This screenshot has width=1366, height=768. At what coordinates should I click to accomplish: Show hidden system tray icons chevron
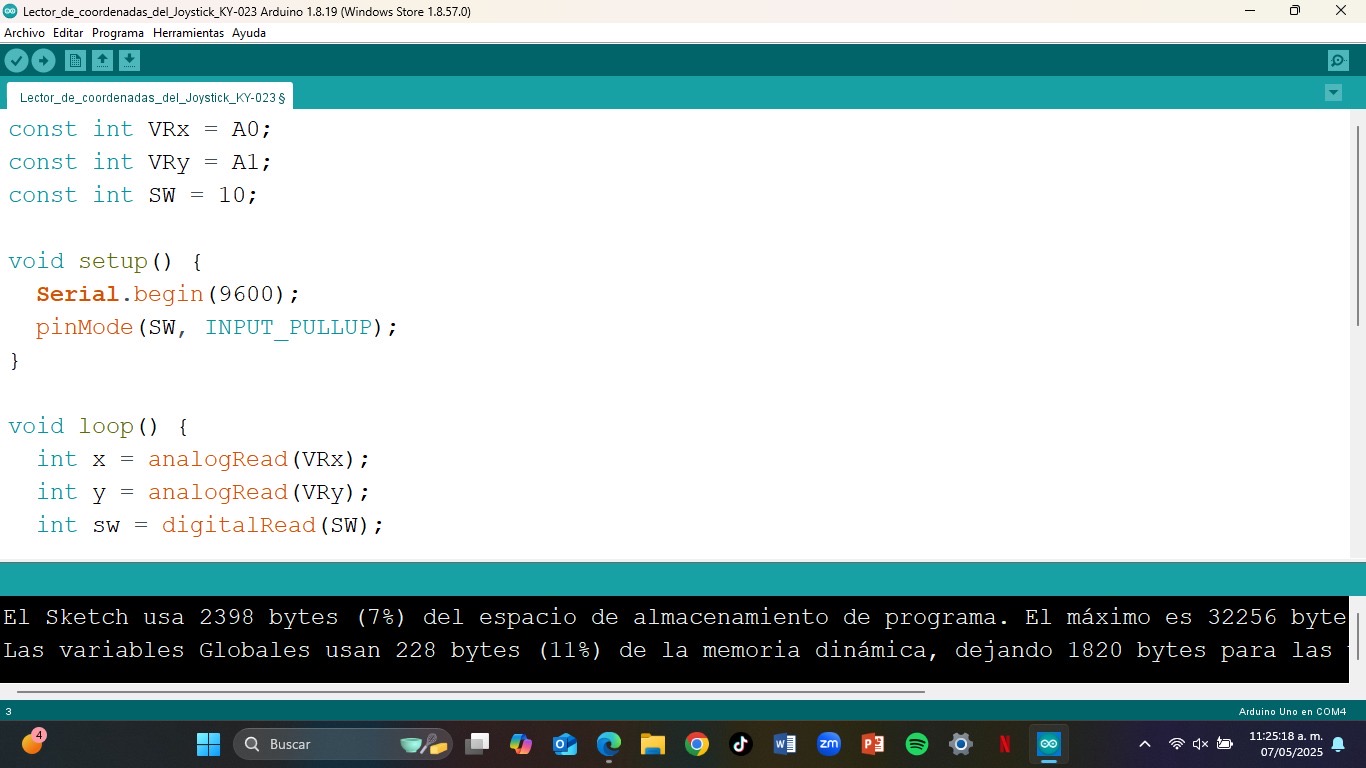[x=1145, y=744]
